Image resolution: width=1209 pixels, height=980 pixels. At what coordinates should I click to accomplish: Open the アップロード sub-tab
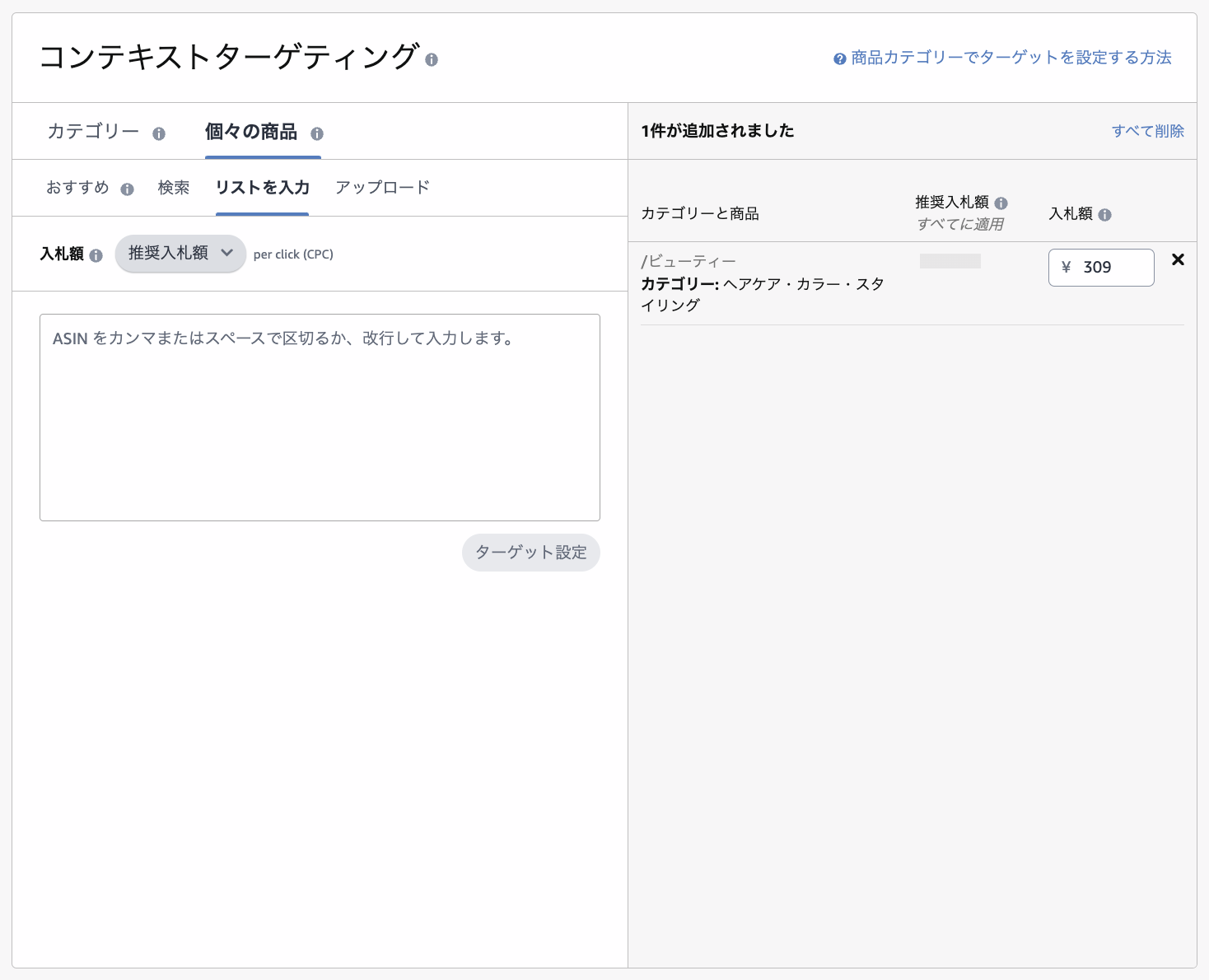point(383,188)
